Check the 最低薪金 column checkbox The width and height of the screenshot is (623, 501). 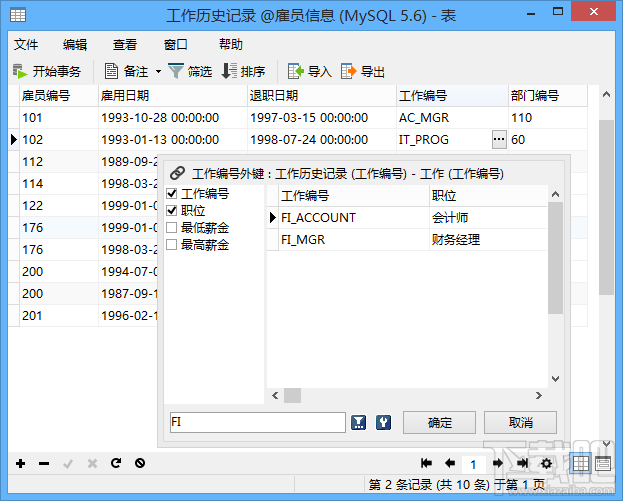tap(172, 228)
